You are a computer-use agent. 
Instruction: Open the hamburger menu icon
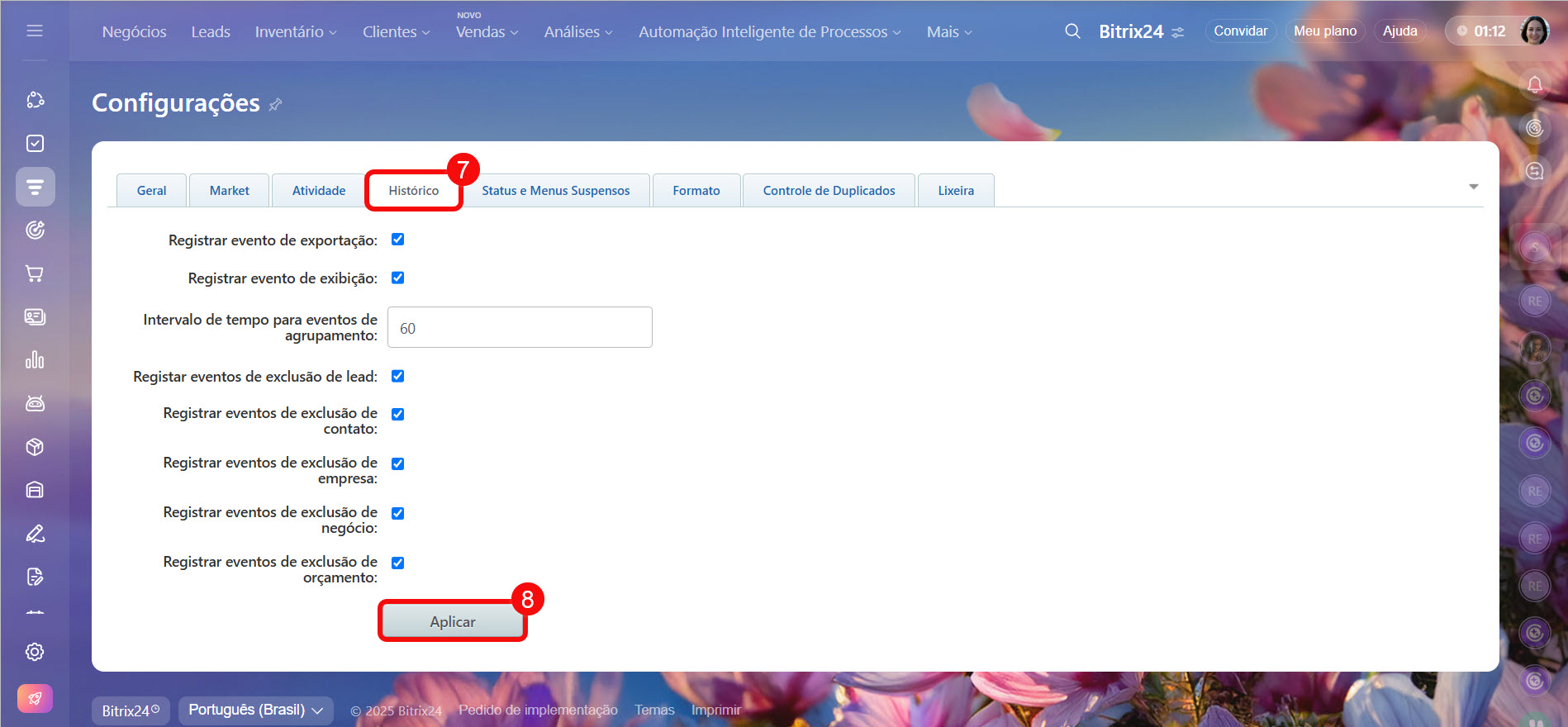35,31
